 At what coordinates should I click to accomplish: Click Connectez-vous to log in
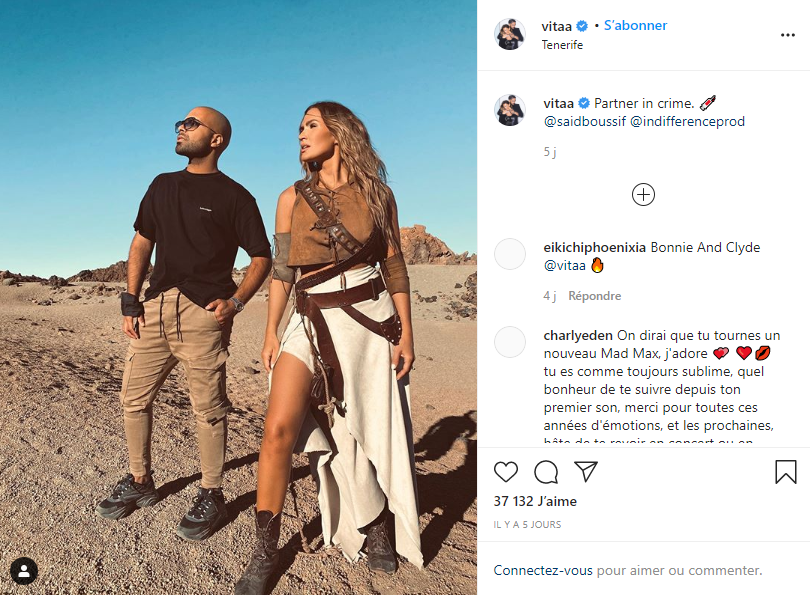pos(543,570)
